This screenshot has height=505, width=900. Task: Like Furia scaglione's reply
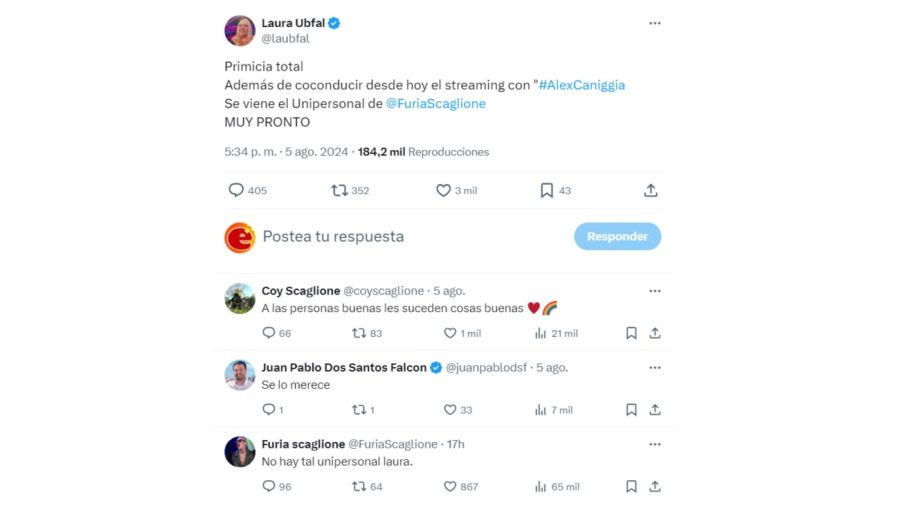tap(450, 486)
